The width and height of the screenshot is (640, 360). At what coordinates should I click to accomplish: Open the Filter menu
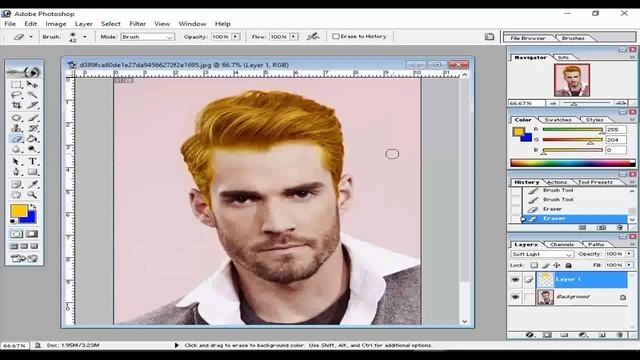click(138, 24)
